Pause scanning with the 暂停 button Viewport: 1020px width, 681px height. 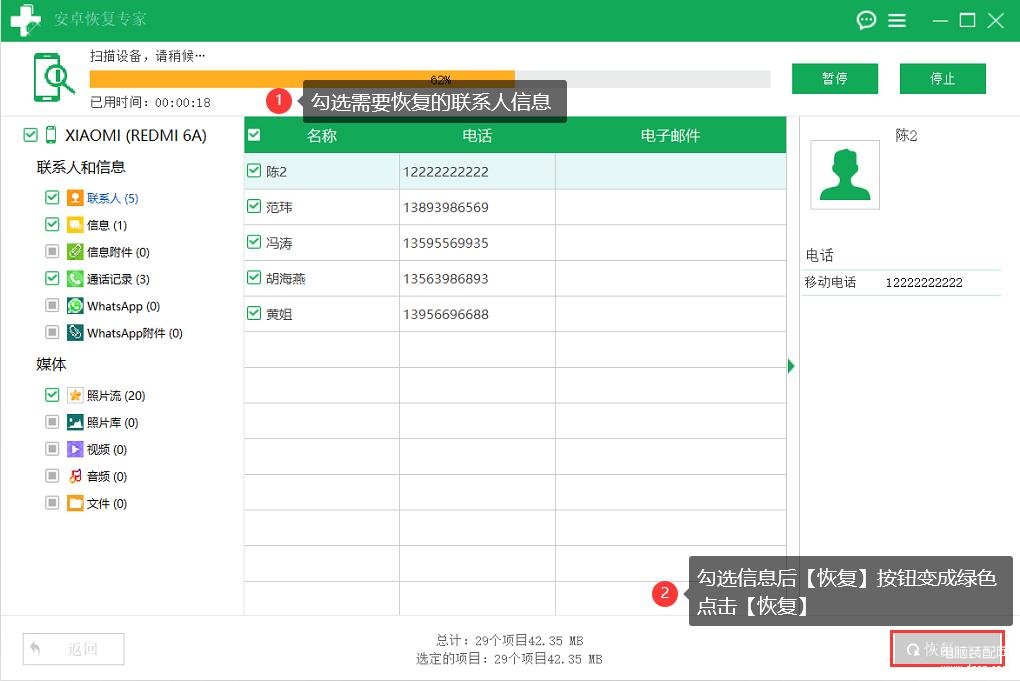click(x=835, y=79)
